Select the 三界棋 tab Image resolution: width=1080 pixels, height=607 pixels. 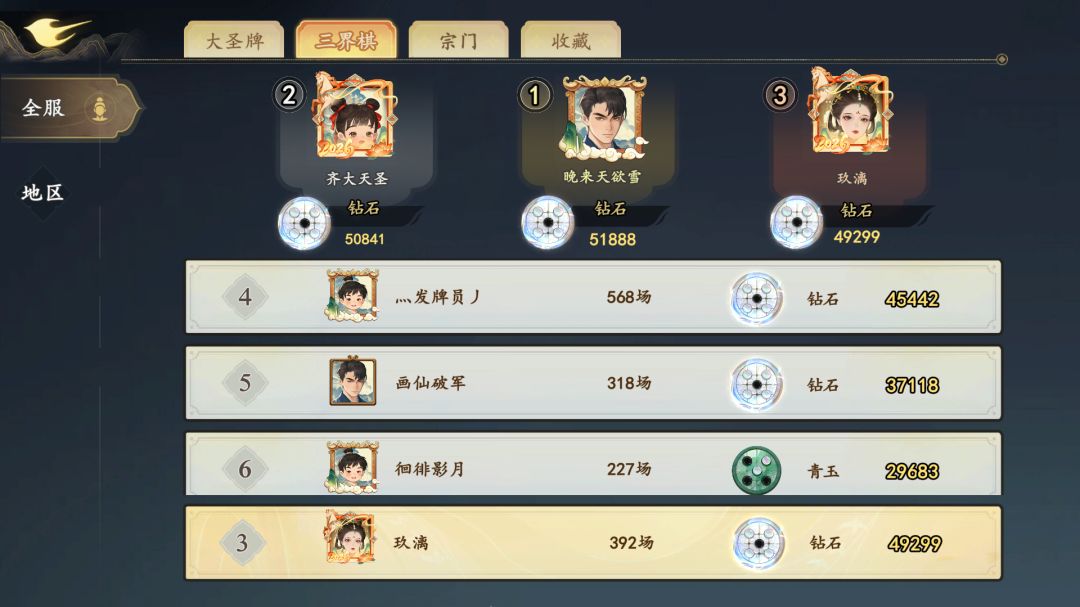point(346,40)
